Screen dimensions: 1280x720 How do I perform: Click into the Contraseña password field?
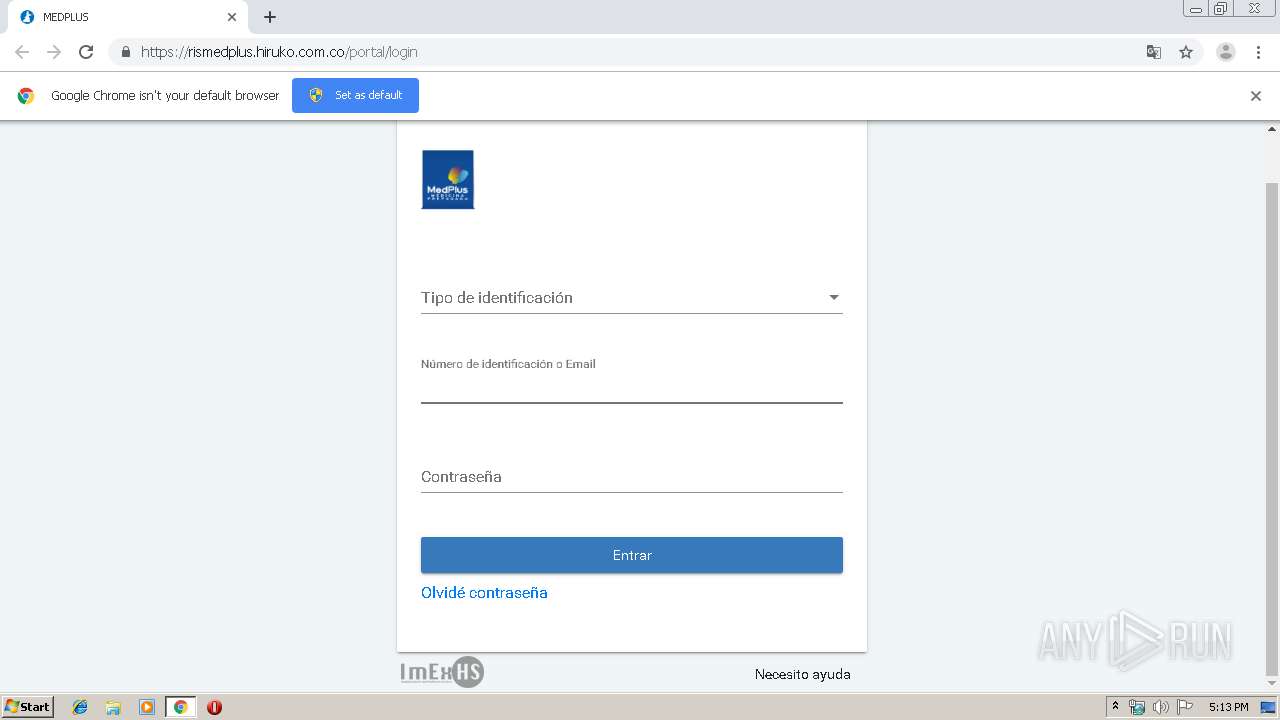(631, 477)
